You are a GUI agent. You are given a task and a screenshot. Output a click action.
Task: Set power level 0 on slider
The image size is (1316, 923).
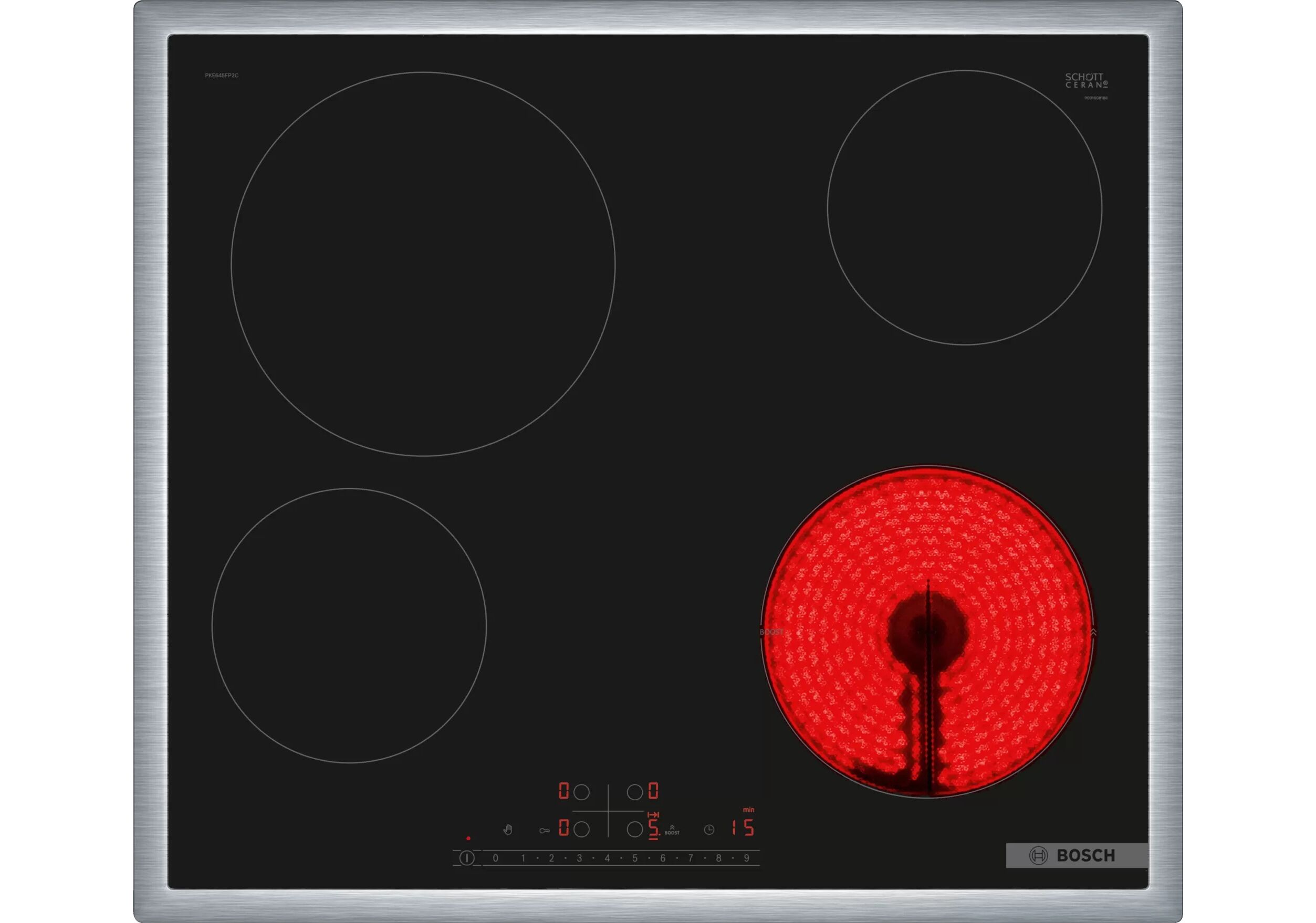495,858
